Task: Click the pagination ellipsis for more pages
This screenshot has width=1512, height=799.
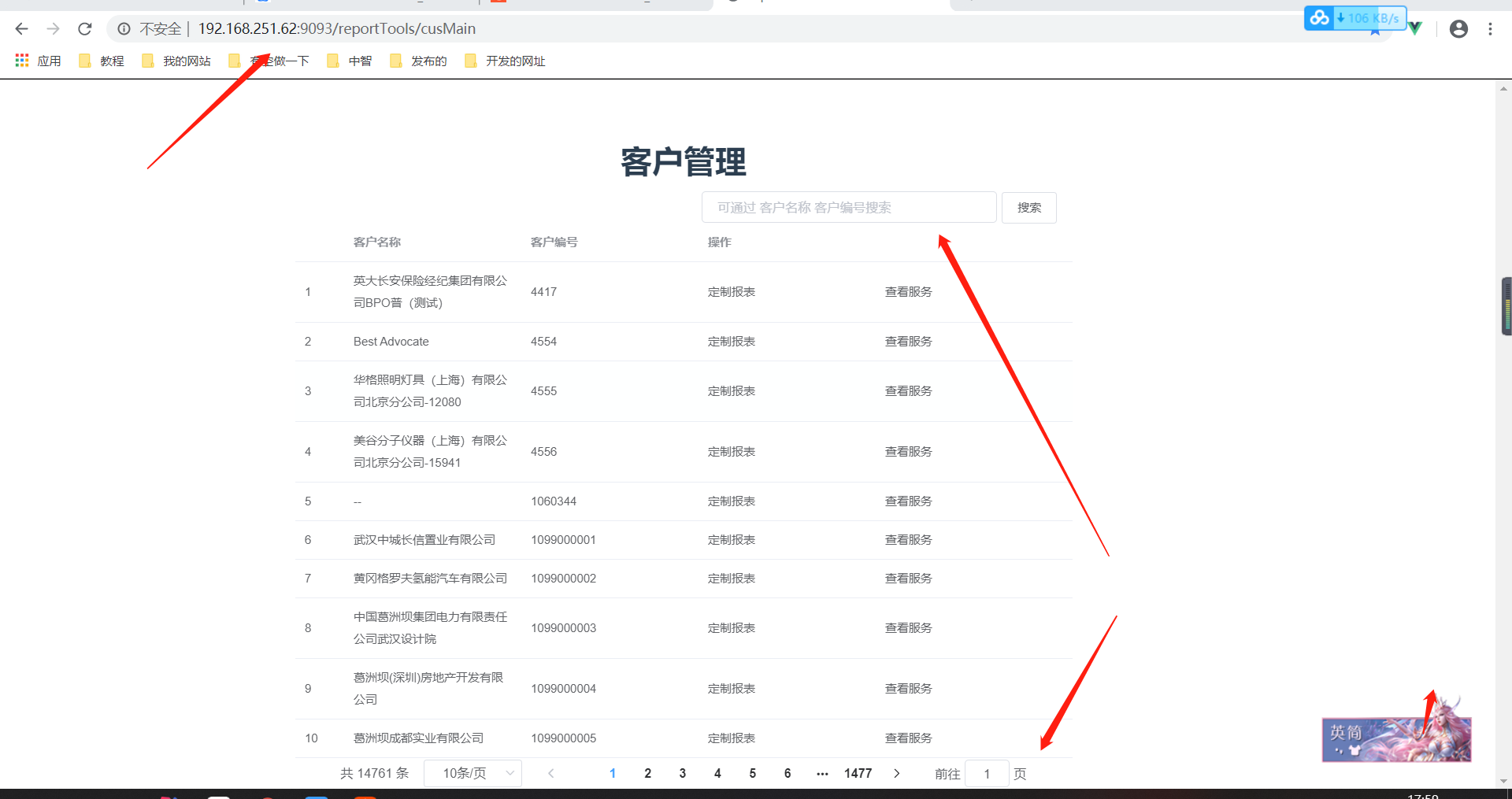Action: tap(822, 774)
